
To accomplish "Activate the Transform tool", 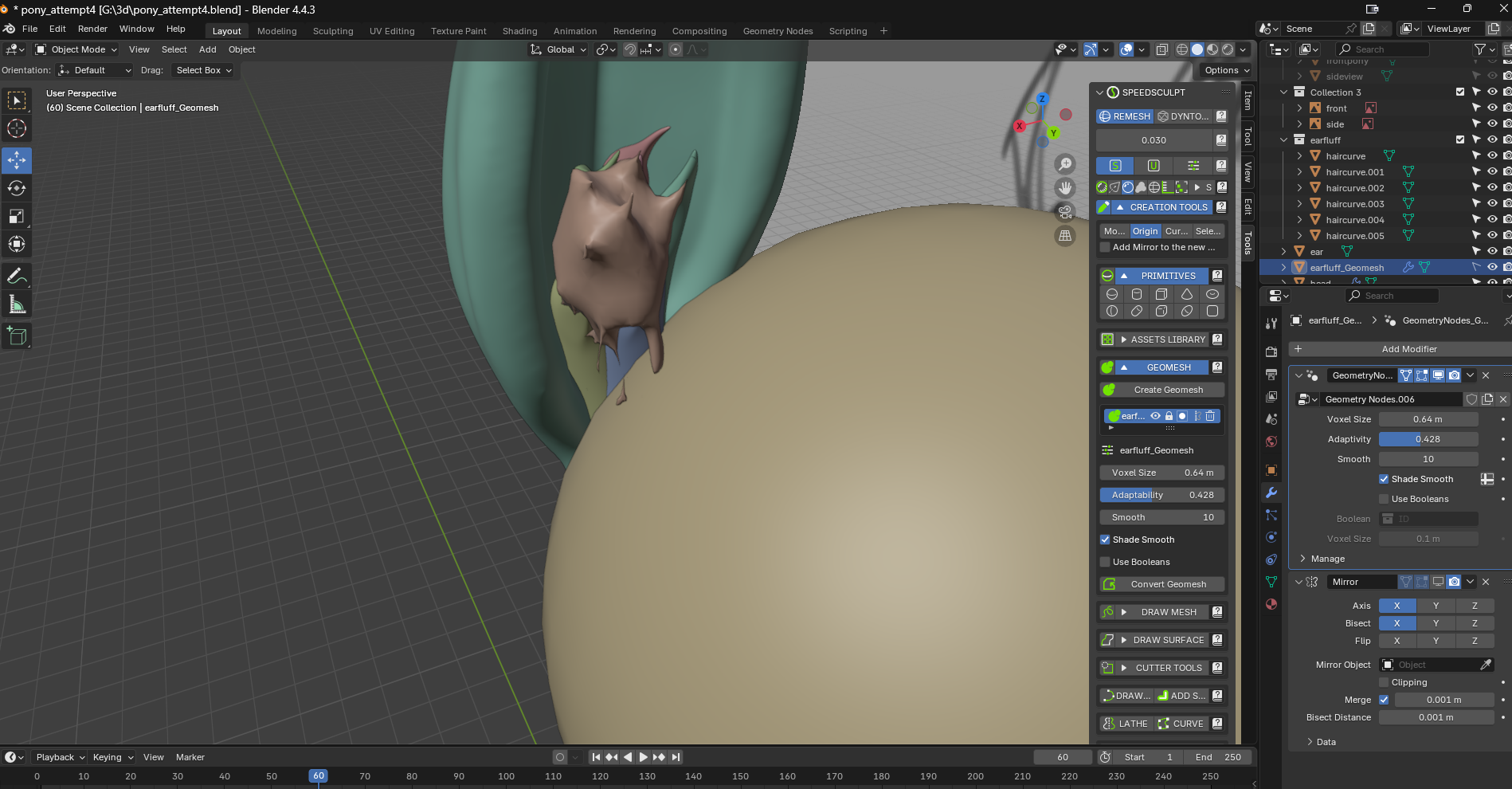I will point(17,244).
